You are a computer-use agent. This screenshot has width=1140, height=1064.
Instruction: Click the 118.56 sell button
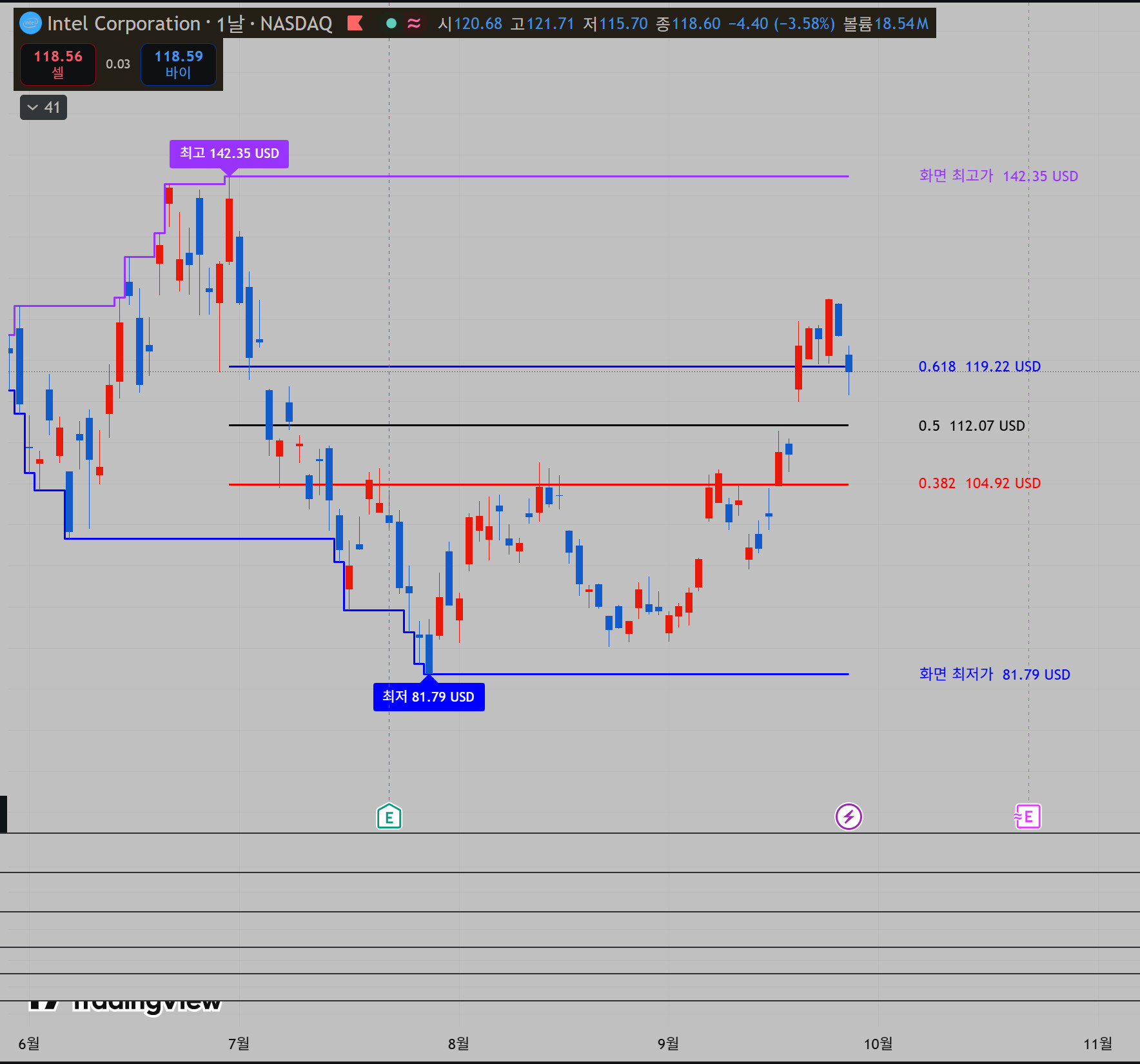point(58,64)
